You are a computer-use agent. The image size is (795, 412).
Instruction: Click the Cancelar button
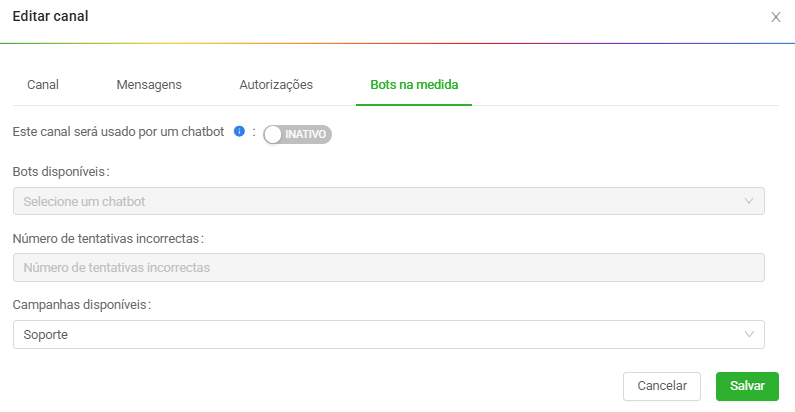click(662, 386)
